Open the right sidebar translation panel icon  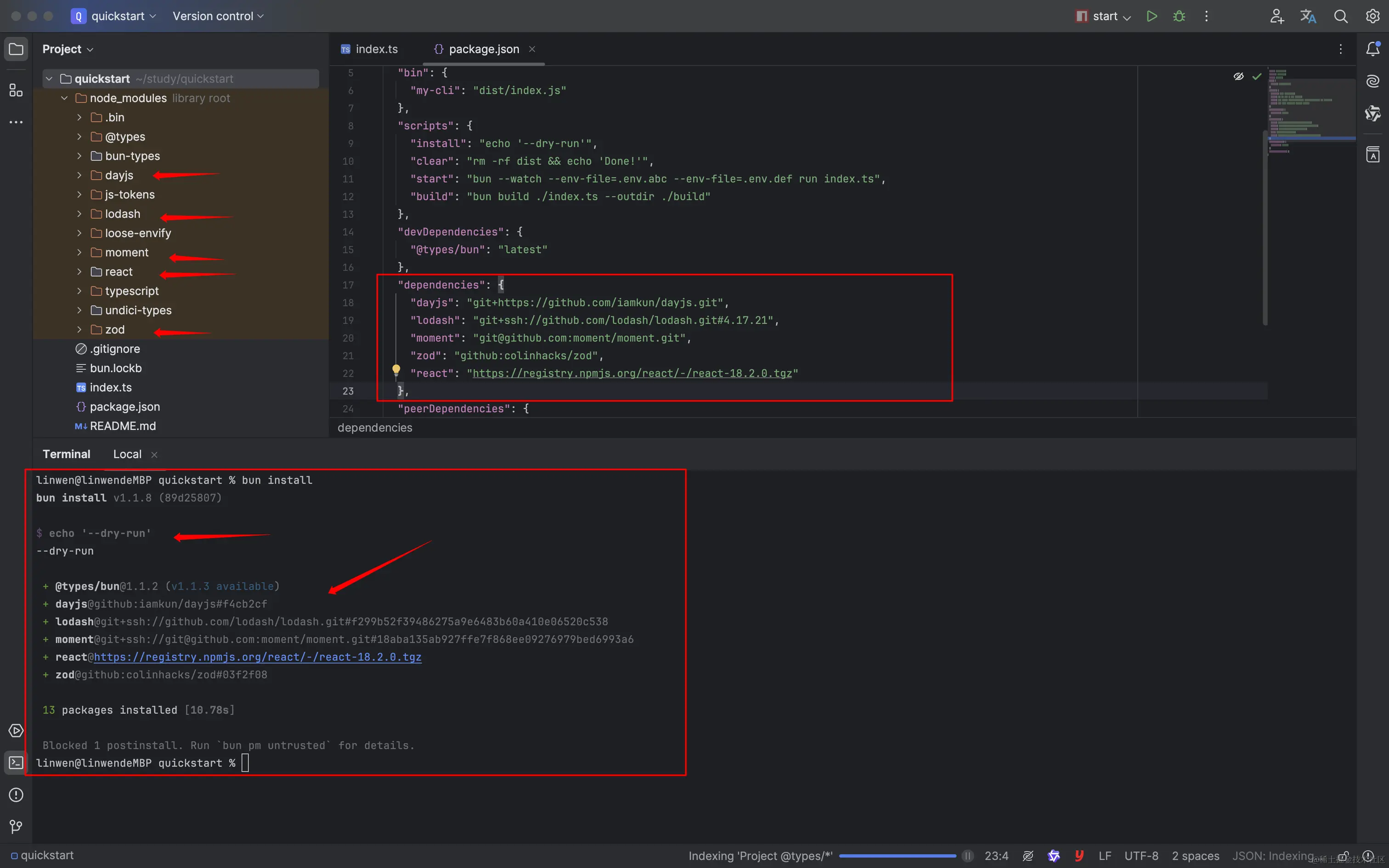click(x=1372, y=154)
